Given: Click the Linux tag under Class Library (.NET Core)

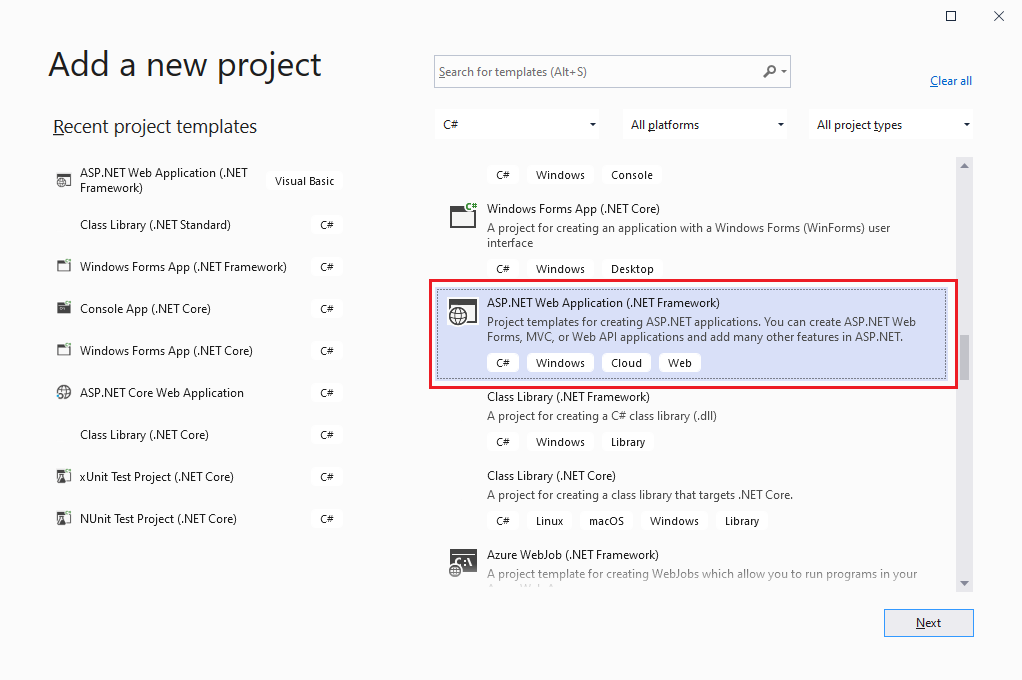Looking at the screenshot, I should click(x=549, y=520).
